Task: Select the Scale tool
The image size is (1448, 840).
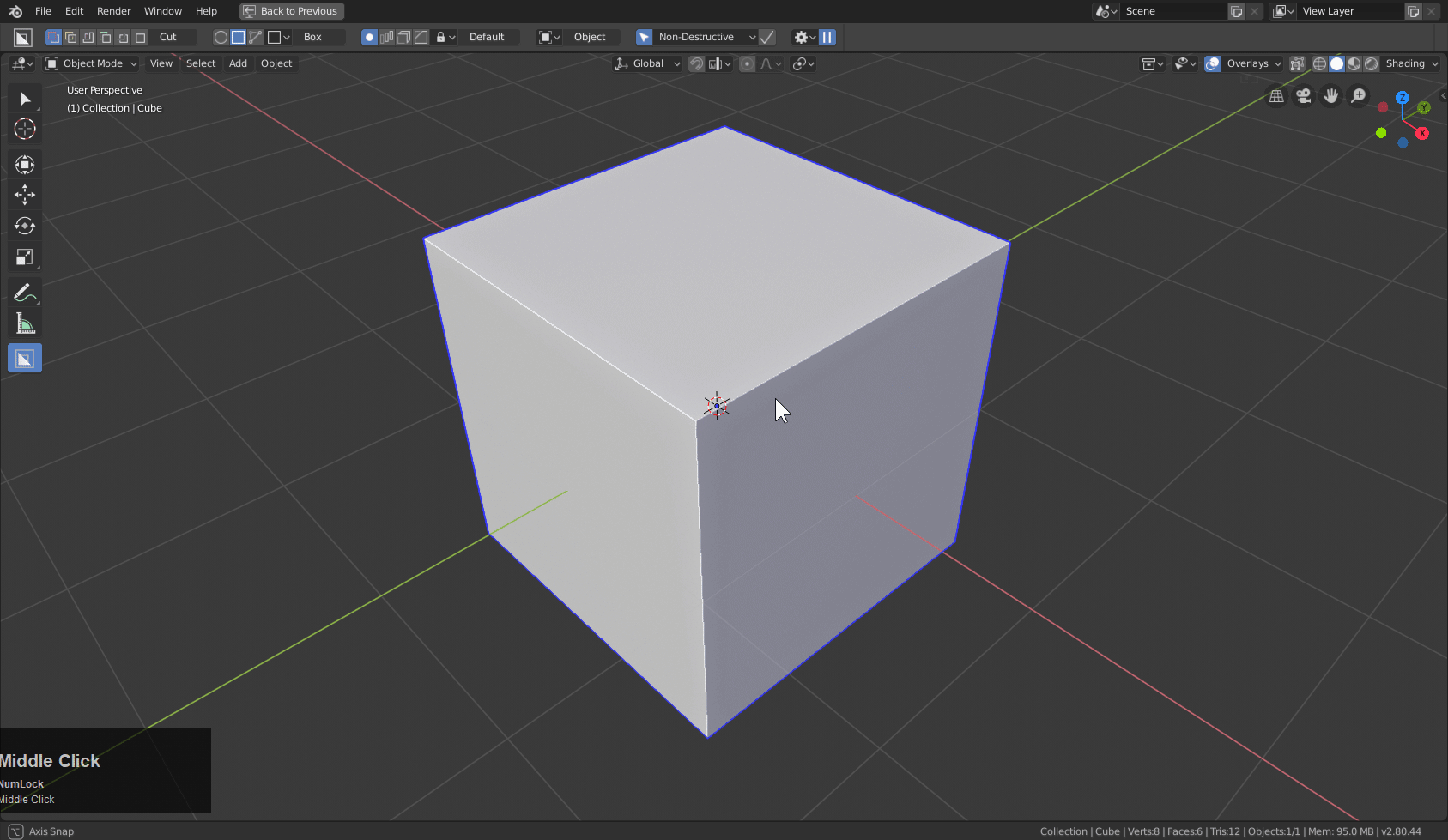Action: pos(25,257)
